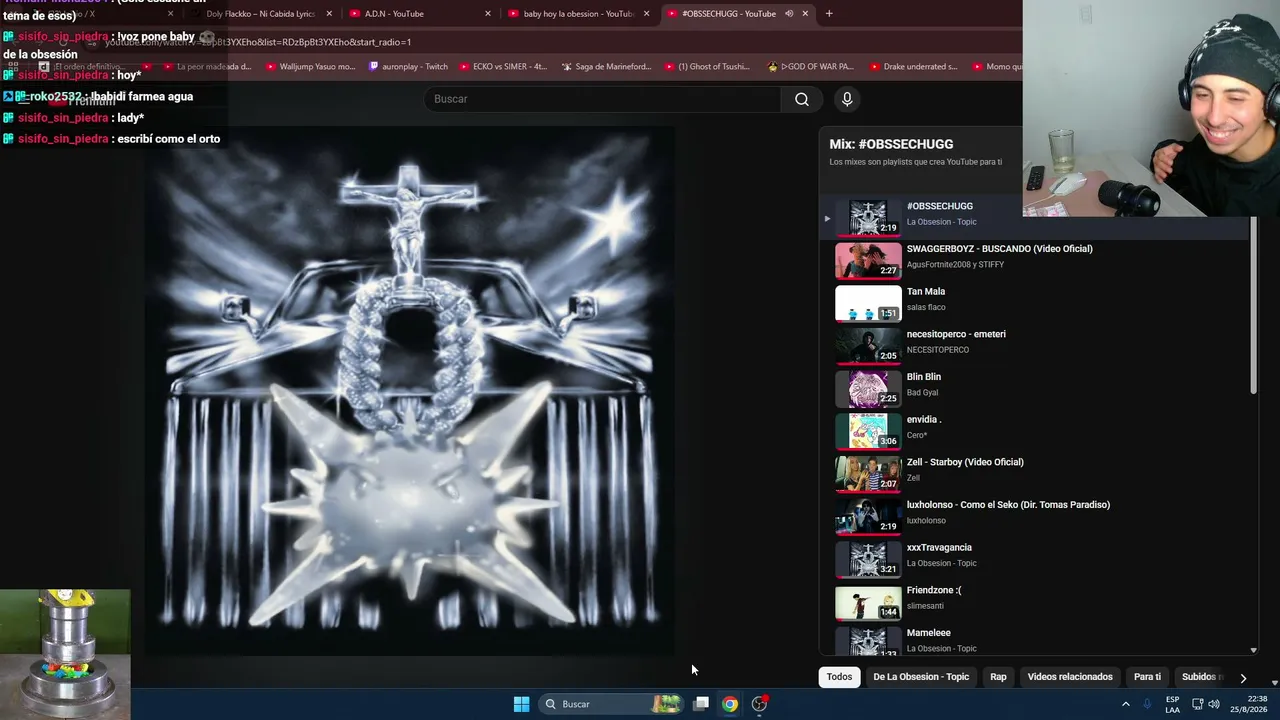
Task: Close the A.D.N - YouTube tab
Action: coord(488,14)
